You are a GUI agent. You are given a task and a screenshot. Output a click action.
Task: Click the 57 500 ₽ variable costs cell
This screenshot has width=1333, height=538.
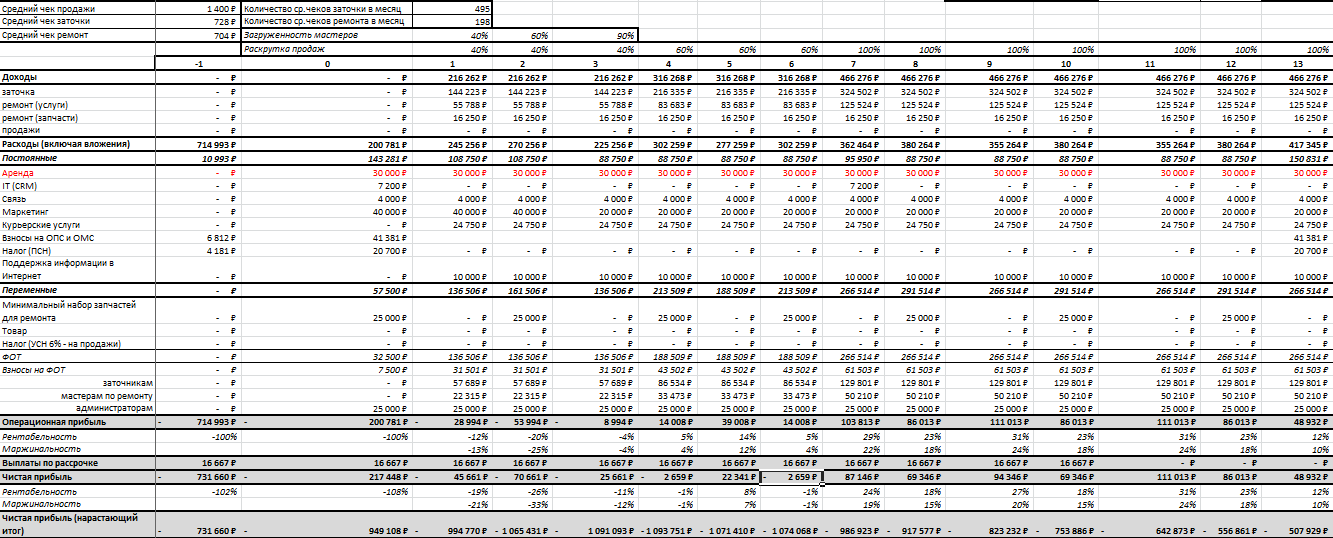coord(326,290)
